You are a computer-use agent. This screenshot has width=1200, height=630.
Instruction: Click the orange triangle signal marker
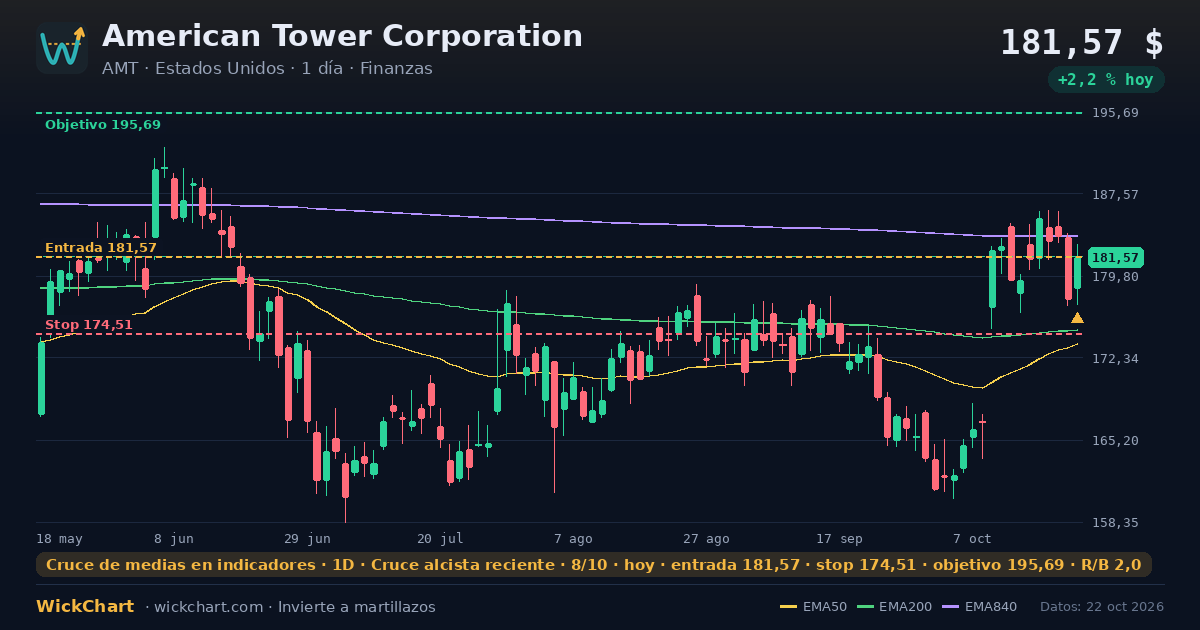click(1077, 318)
